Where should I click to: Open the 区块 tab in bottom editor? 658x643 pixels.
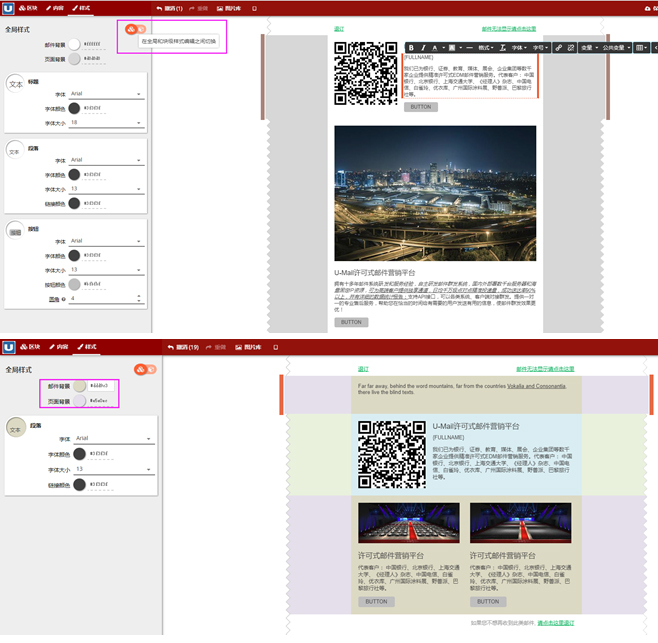(x=30, y=347)
